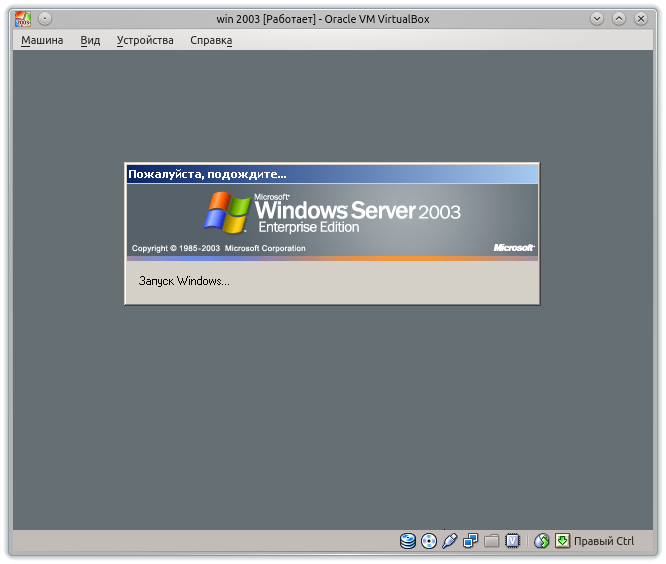Open the Машина menu
This screenshot has width=666, height=564.
point(42,40)
